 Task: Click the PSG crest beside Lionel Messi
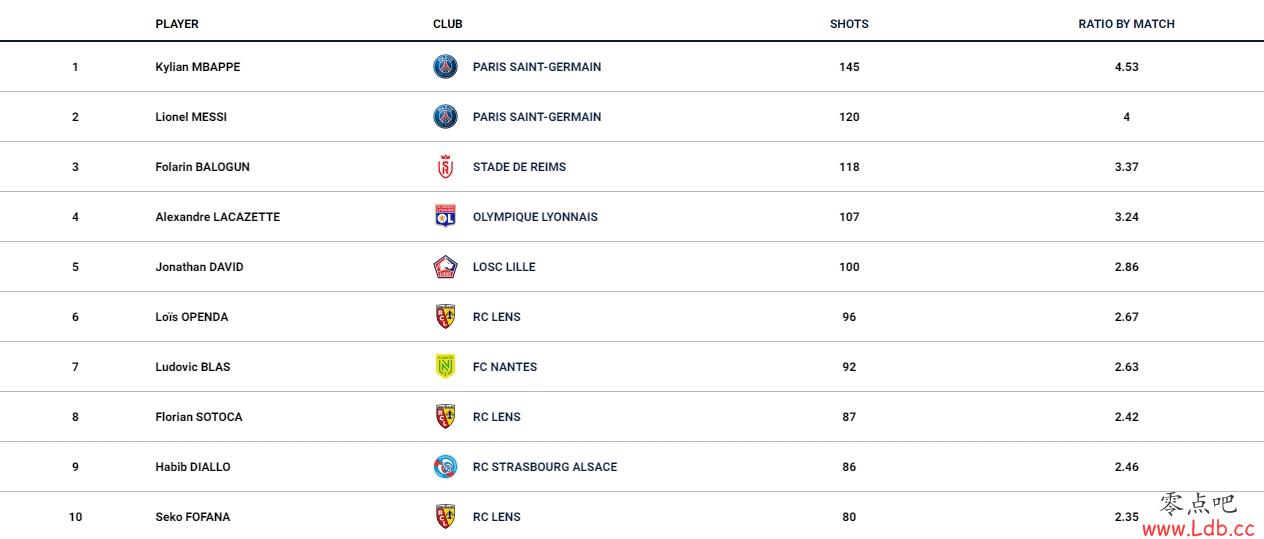point(445,117)
